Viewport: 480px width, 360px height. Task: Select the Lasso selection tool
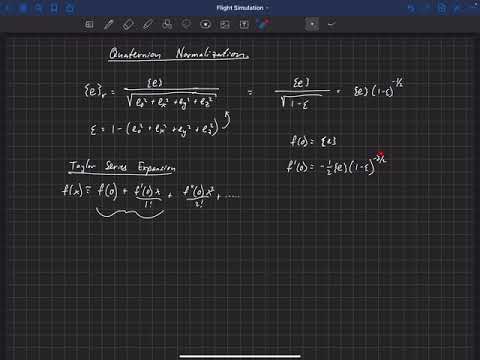(186, 24)
